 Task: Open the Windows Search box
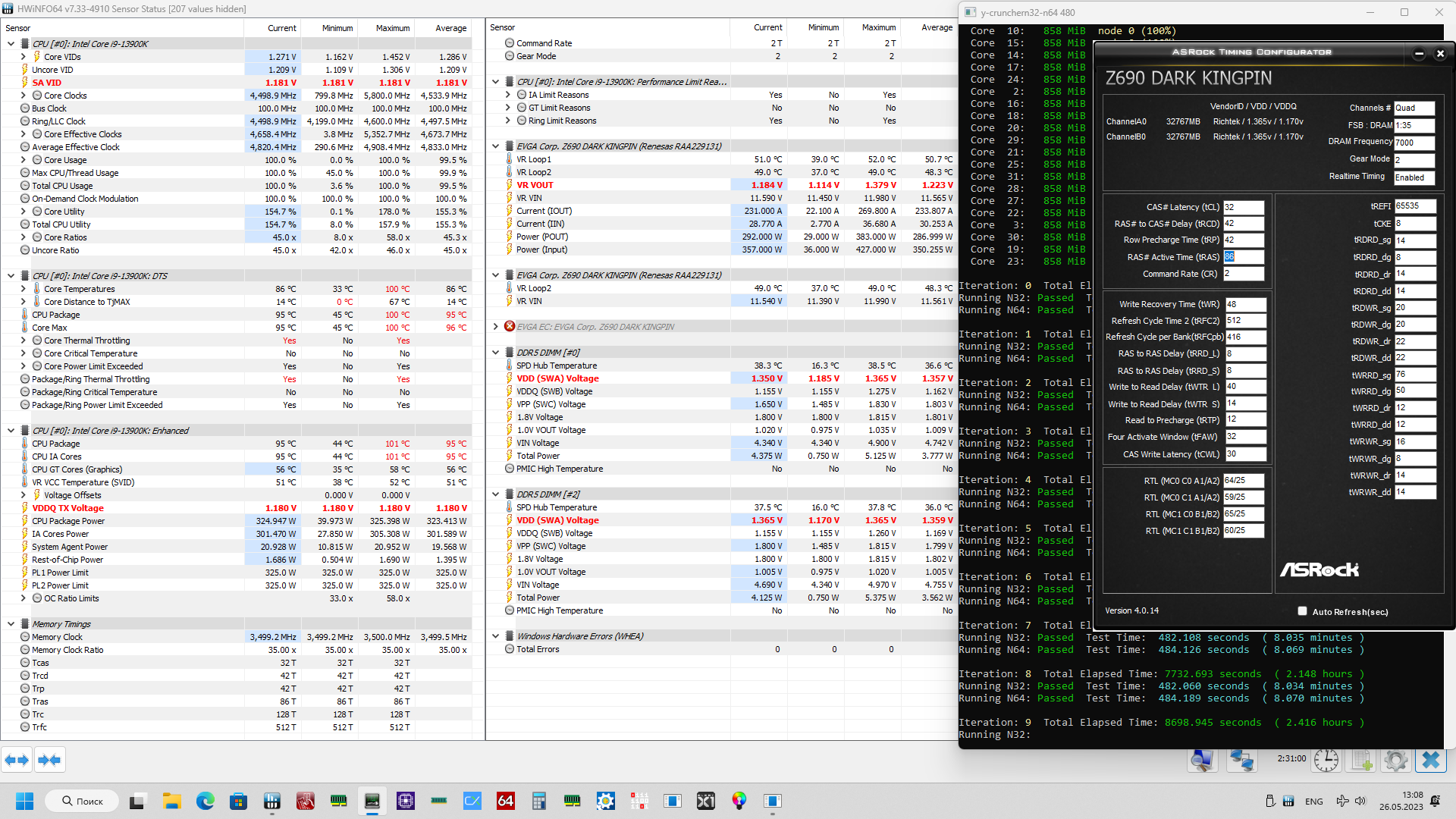(x=82, y=801)
